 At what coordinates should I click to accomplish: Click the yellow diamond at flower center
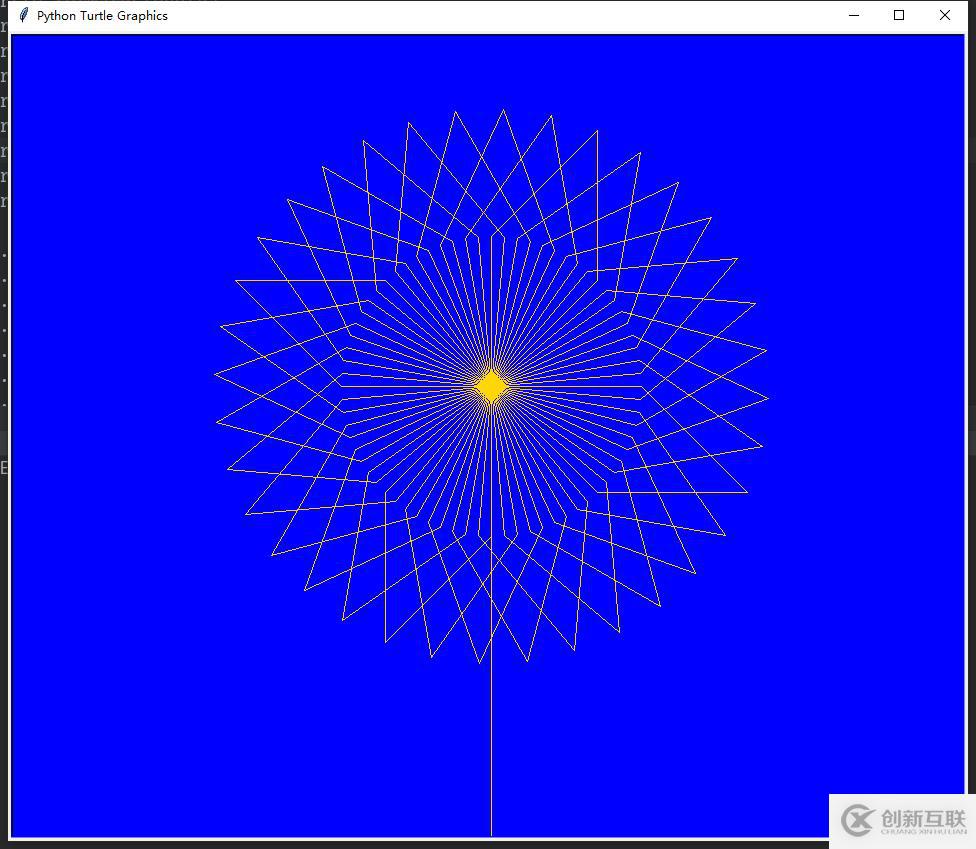491,386
